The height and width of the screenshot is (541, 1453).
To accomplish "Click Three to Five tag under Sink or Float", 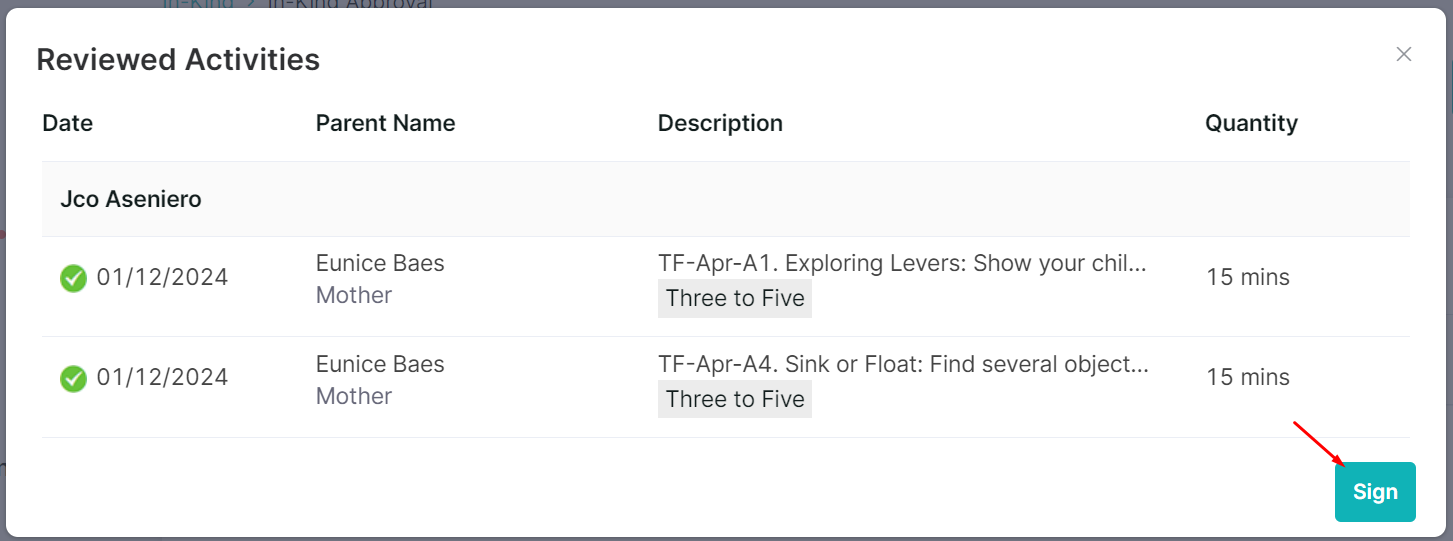I will pyautogui.click(x=735, y=399).
